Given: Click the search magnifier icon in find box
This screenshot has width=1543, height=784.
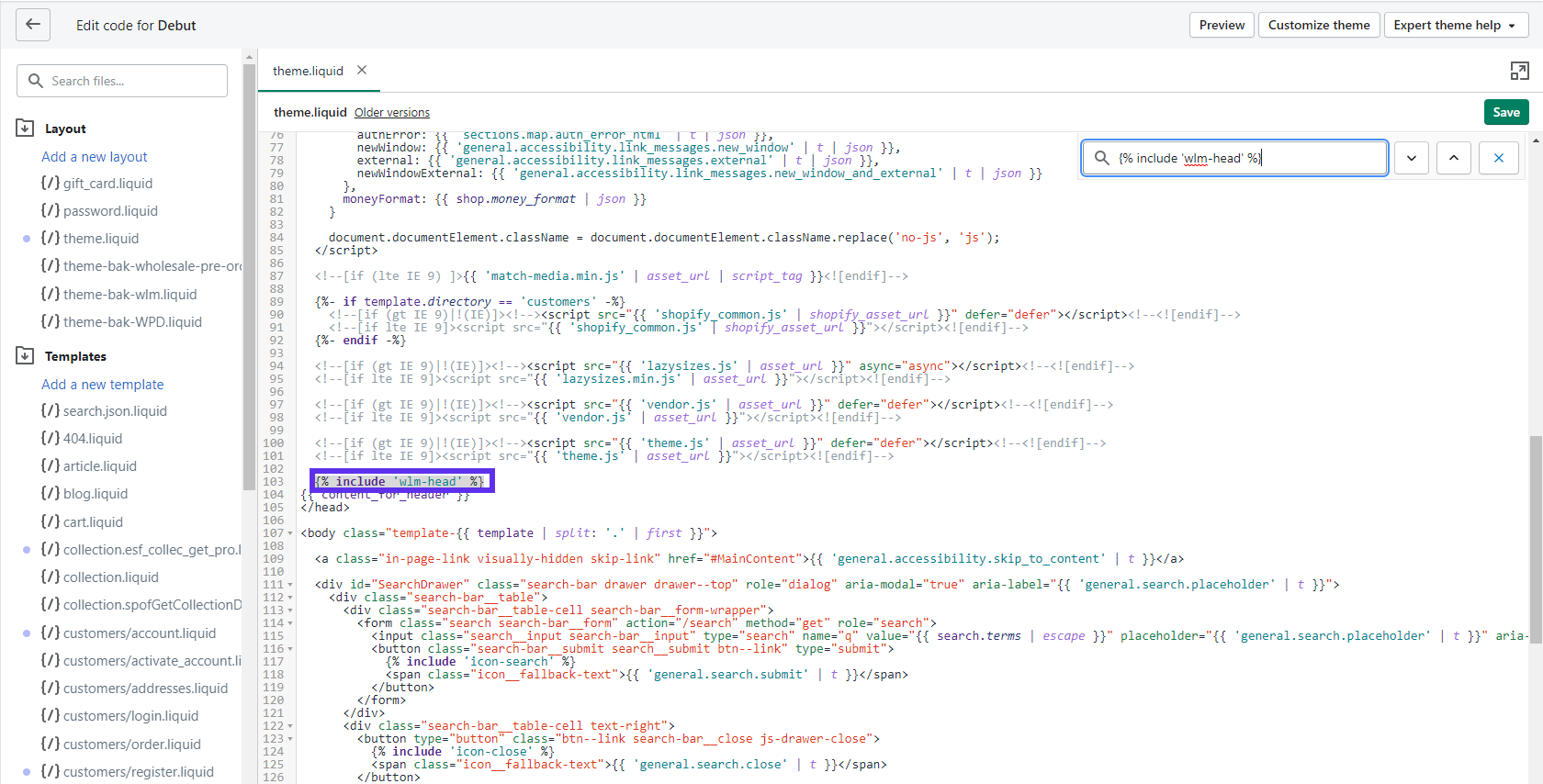Looking at the screenshot, I should click(x=1101, y=158).
